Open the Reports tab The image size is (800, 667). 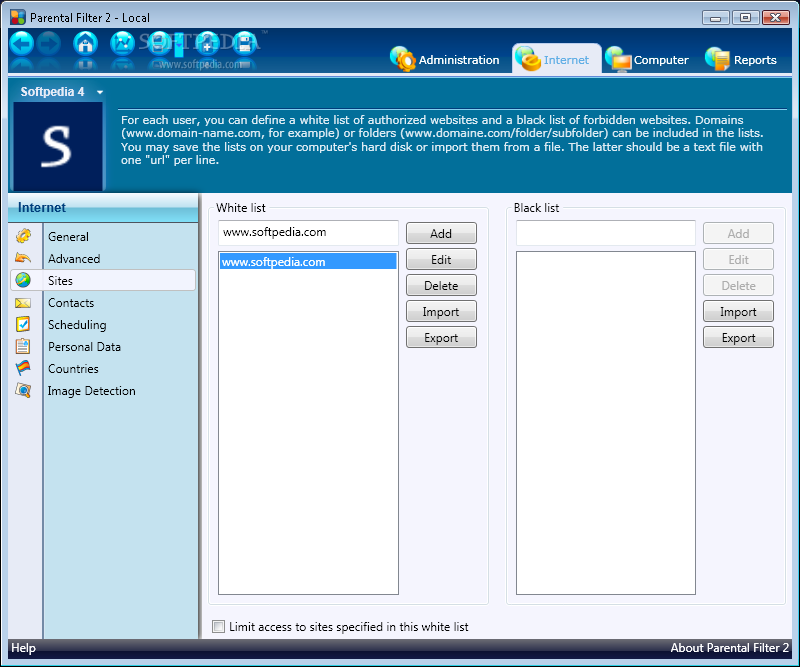[x=741, y=59]
